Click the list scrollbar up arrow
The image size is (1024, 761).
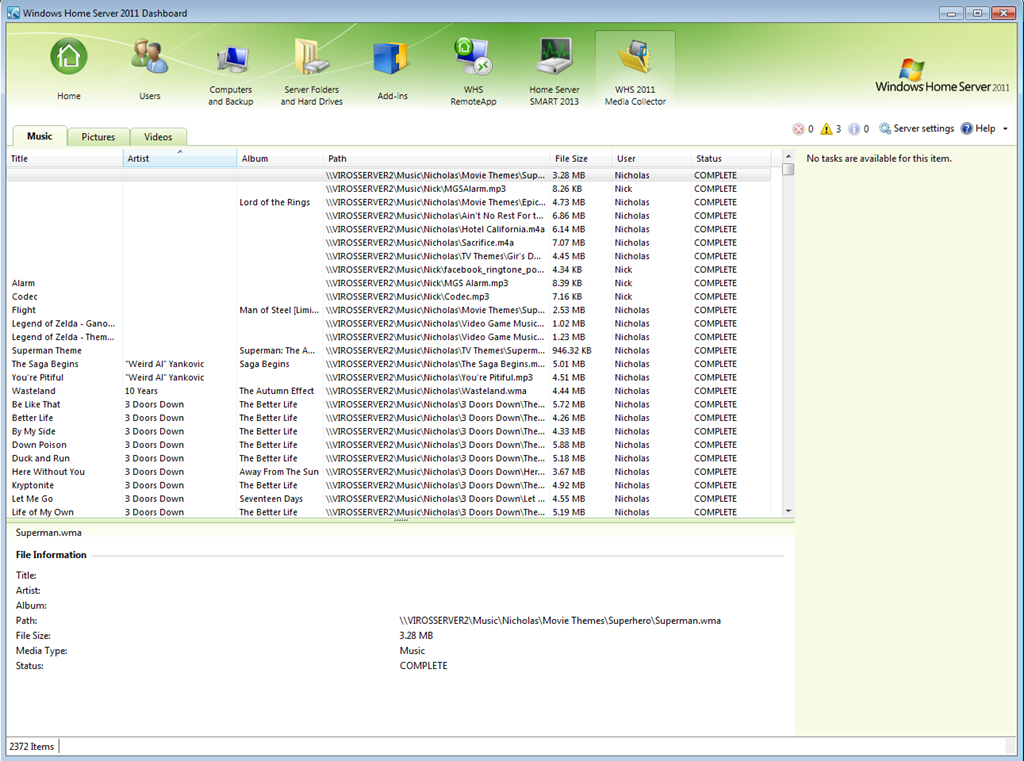click(788, 157)
